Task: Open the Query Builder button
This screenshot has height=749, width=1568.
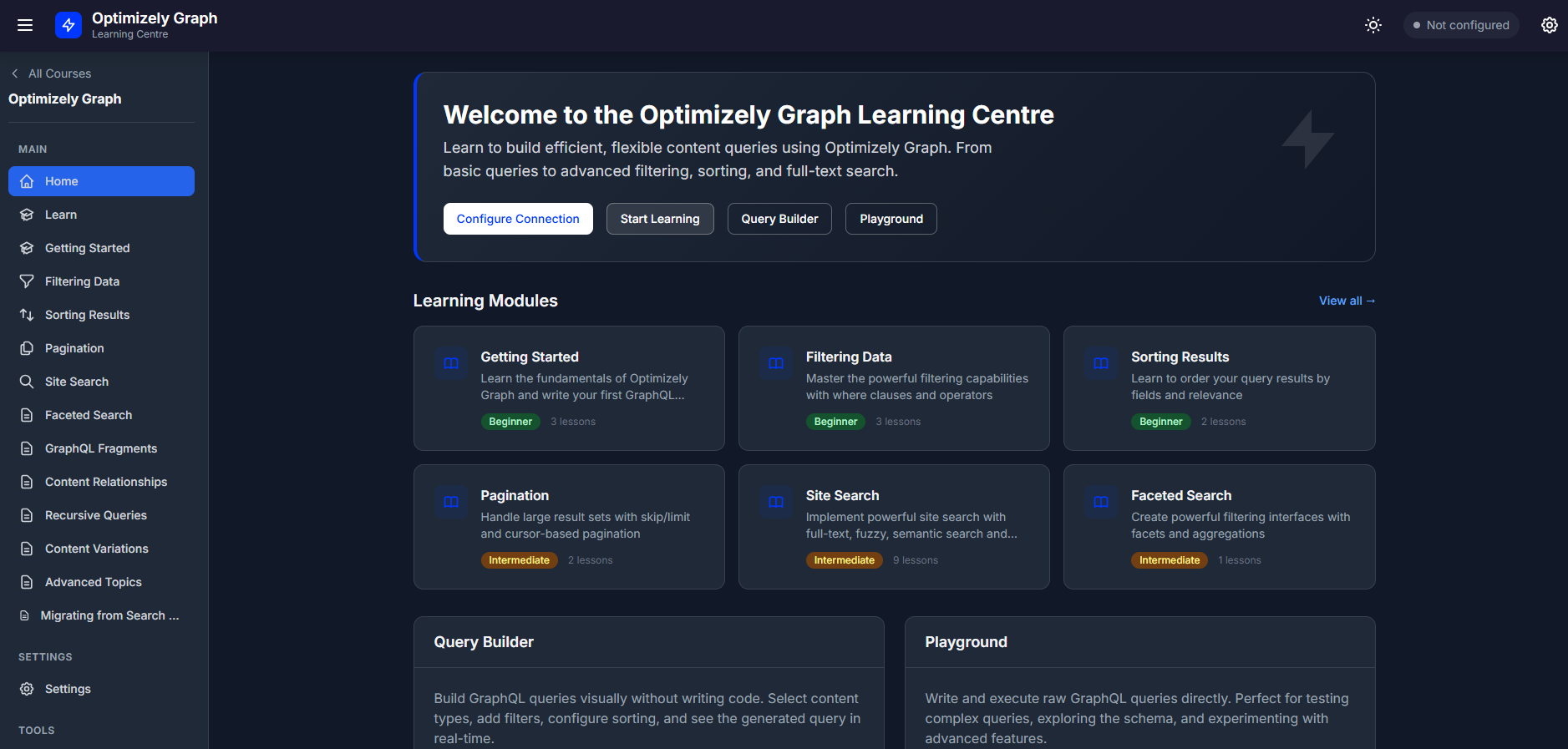Action: coord(779,219)
